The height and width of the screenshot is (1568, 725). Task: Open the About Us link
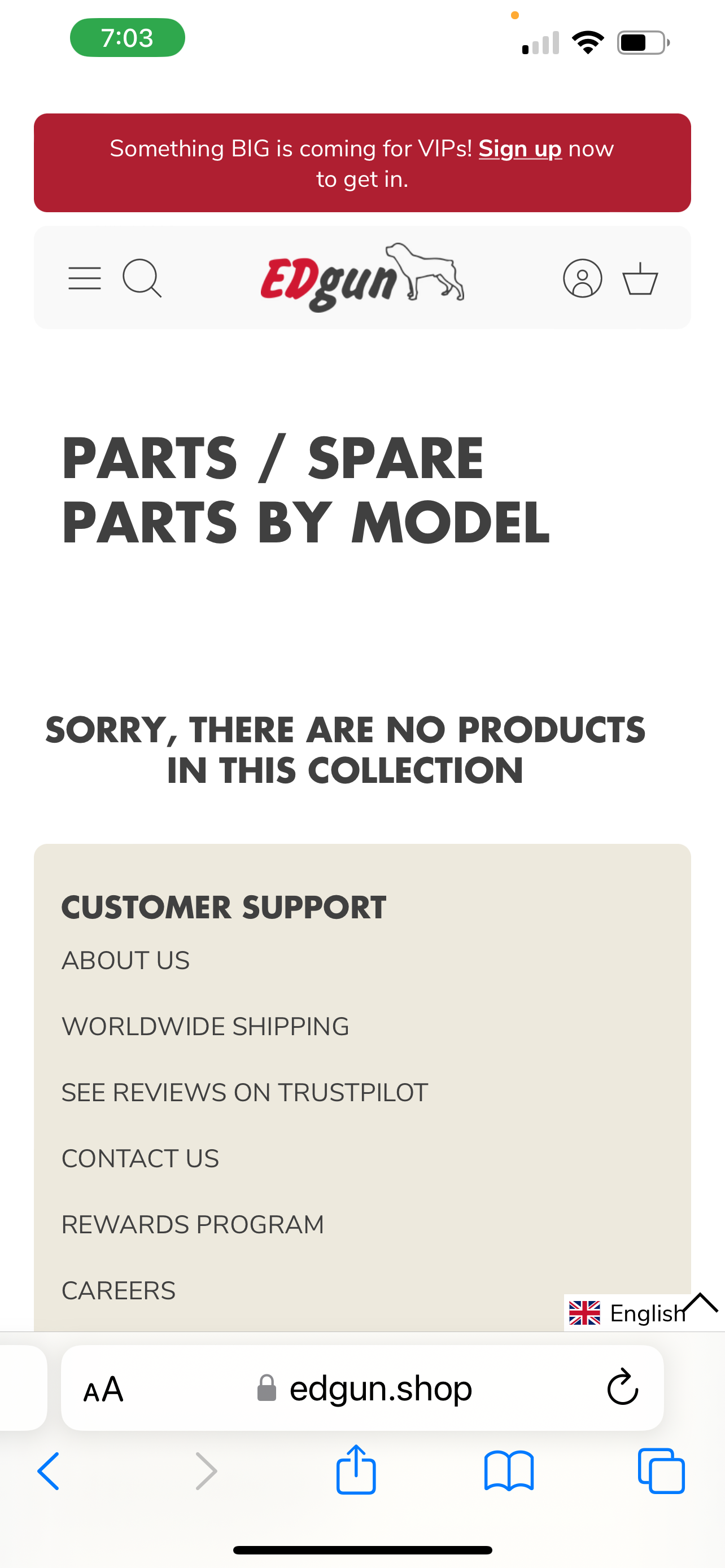[125, 961]
